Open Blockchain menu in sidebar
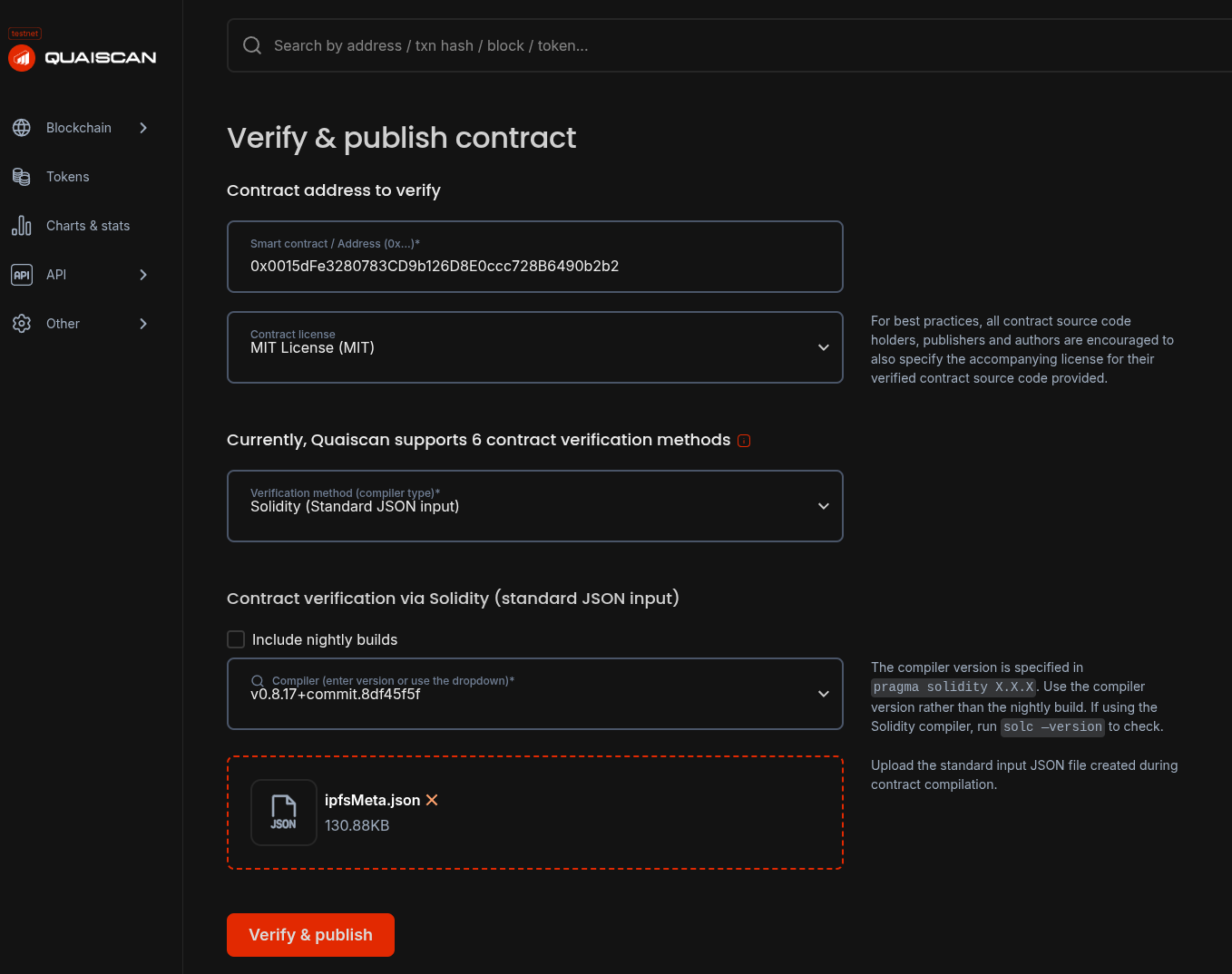This screenshot has width=1232, height=974. [x=79, y=128]
